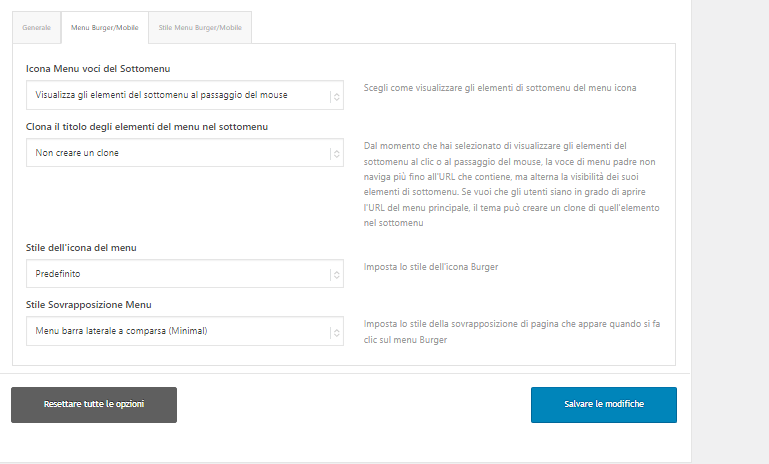This screenshot has width=769, height=464.
Task: Open the 'Non creare un clone' dropdown
Action: [x=185, y=153]
